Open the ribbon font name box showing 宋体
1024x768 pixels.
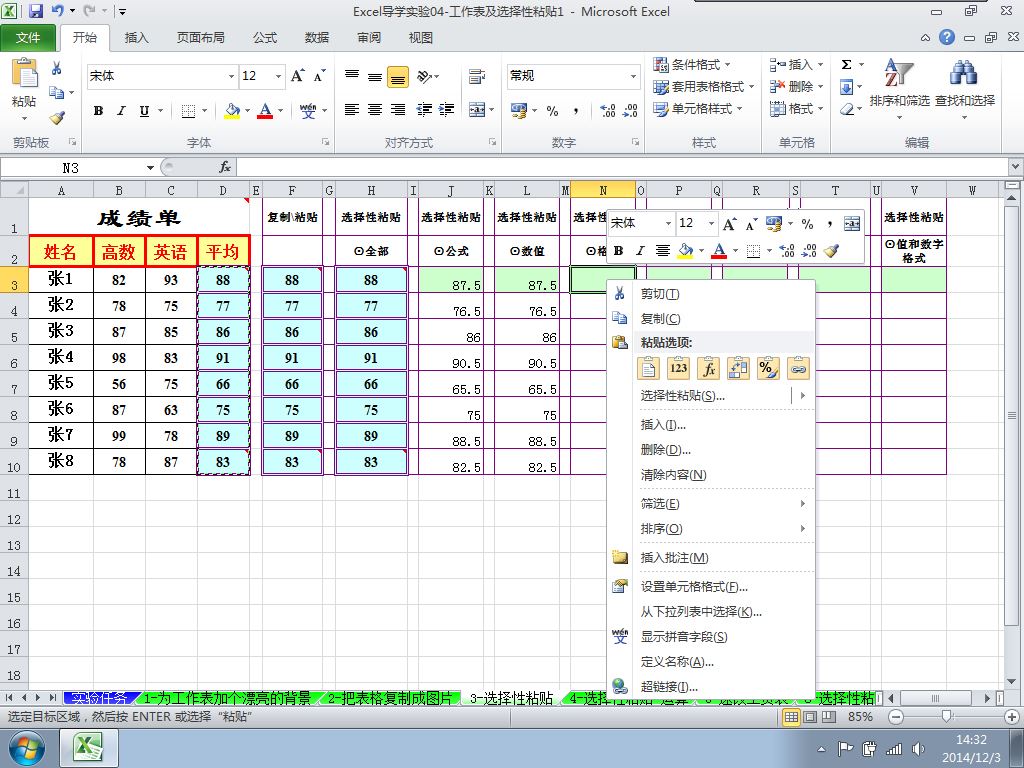pyautogui.click(x=161, y=76)
